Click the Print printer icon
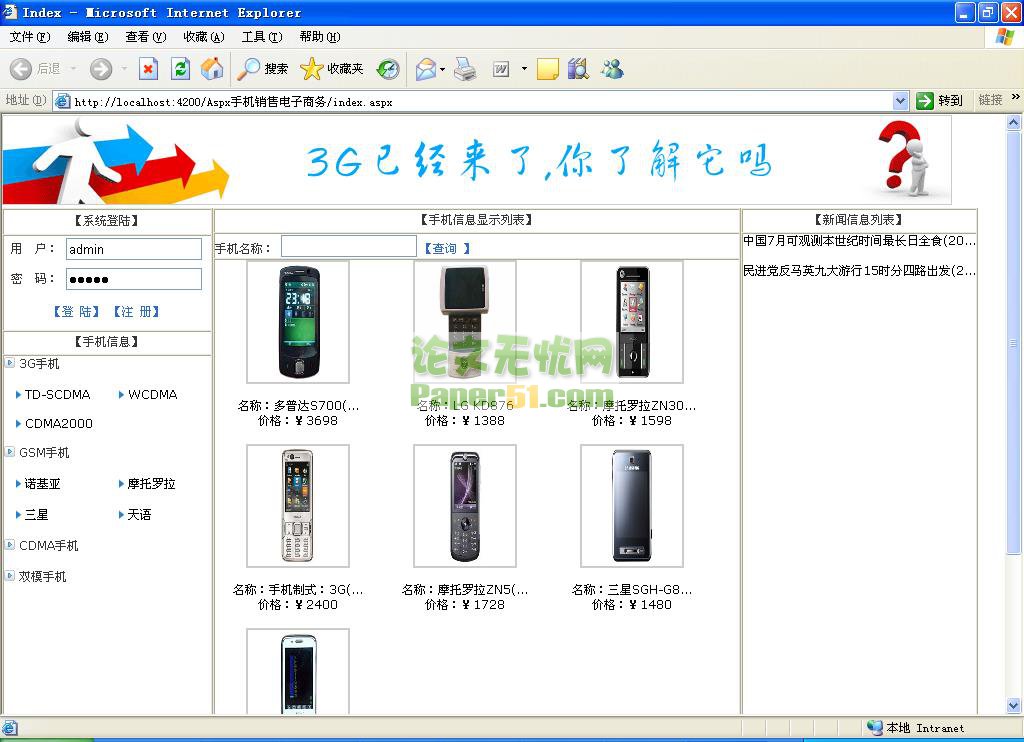Image resolution: width=1024 pixels, height=742 pixels. coord(465,69)
